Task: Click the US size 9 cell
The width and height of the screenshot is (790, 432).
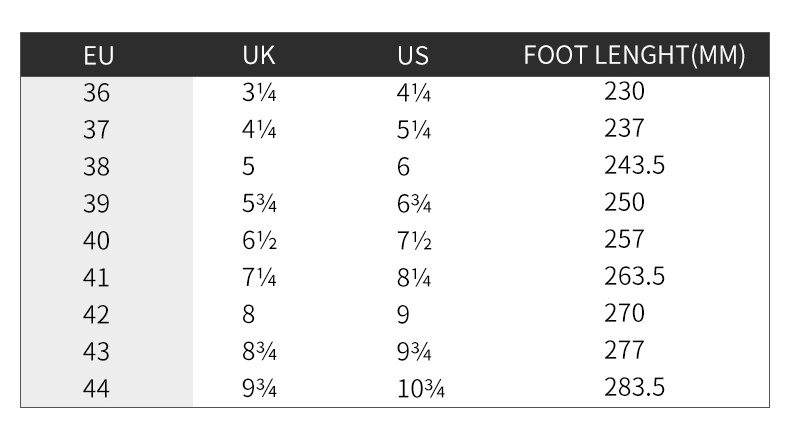Action: click(x=403, y=315)
